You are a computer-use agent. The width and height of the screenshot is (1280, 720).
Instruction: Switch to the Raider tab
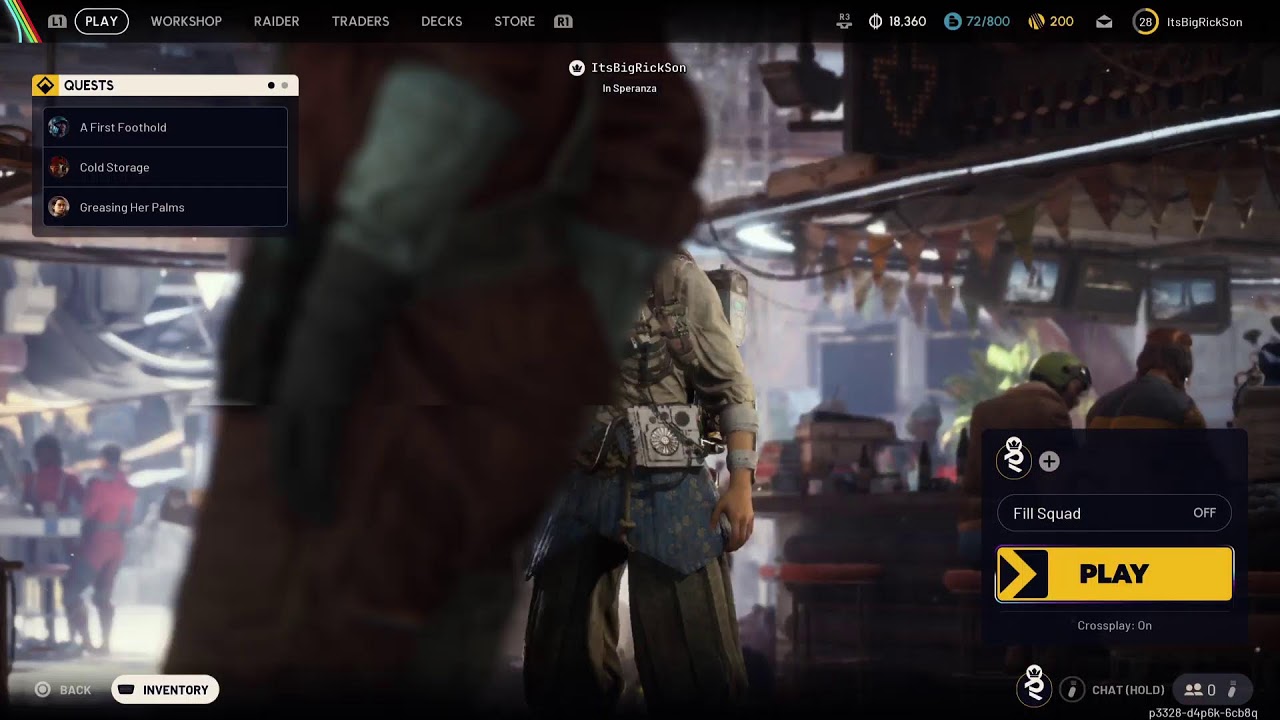[276, 21]
